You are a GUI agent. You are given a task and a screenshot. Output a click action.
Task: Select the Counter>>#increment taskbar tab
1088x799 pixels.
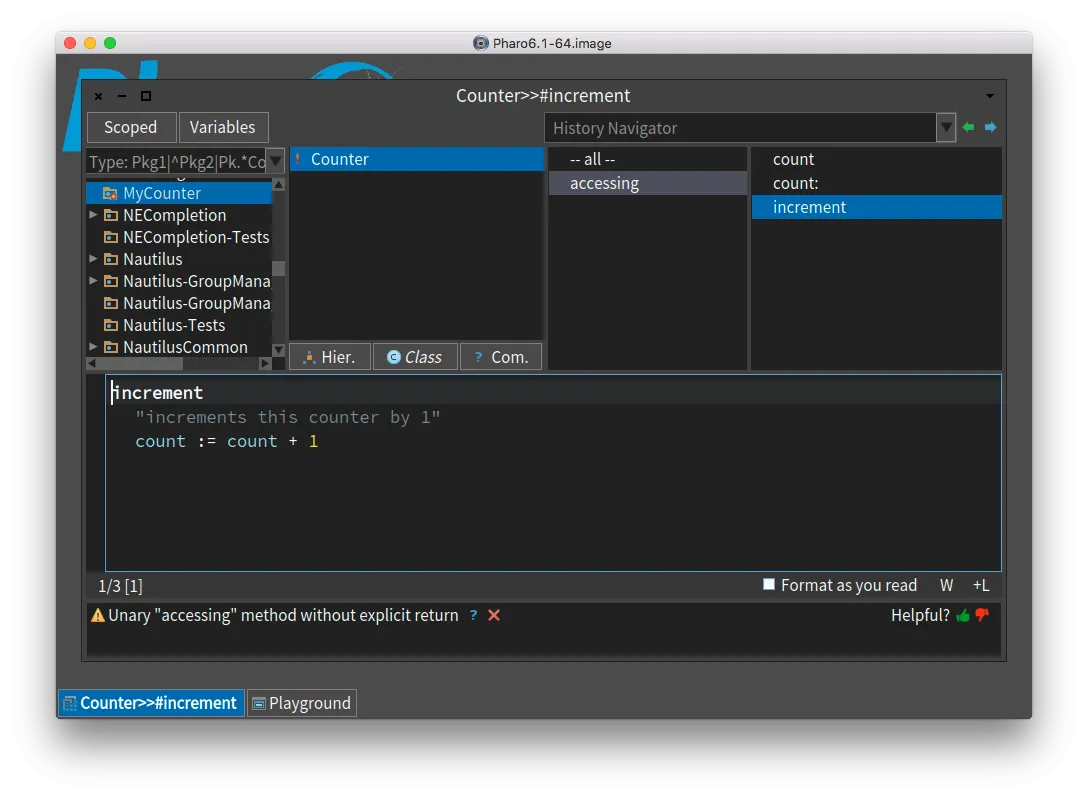point(151,703)
